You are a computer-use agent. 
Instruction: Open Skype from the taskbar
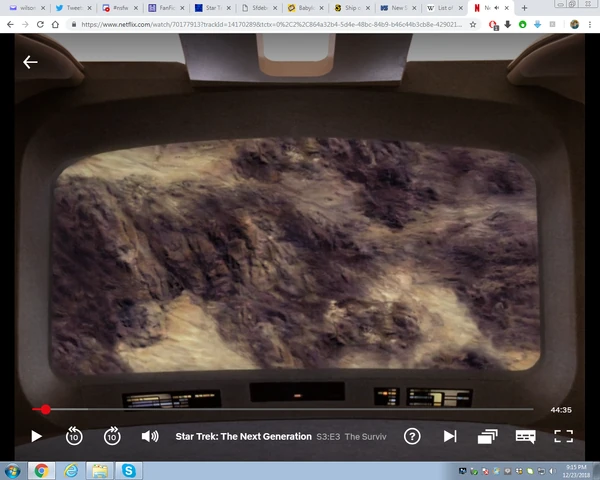pos(129,471)
